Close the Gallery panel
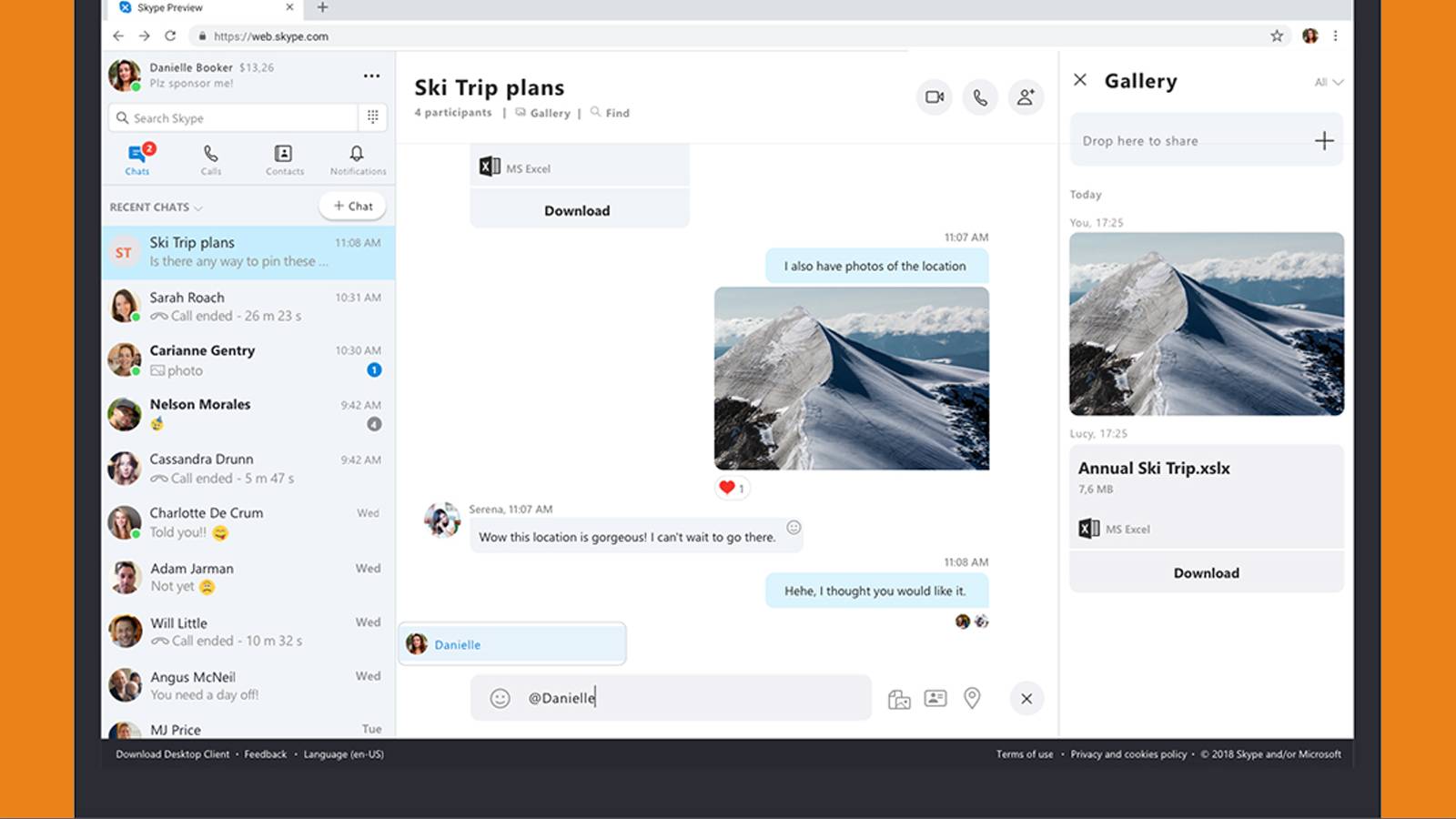This screenshot has width=1456, height=819. tap(1080, 80)
